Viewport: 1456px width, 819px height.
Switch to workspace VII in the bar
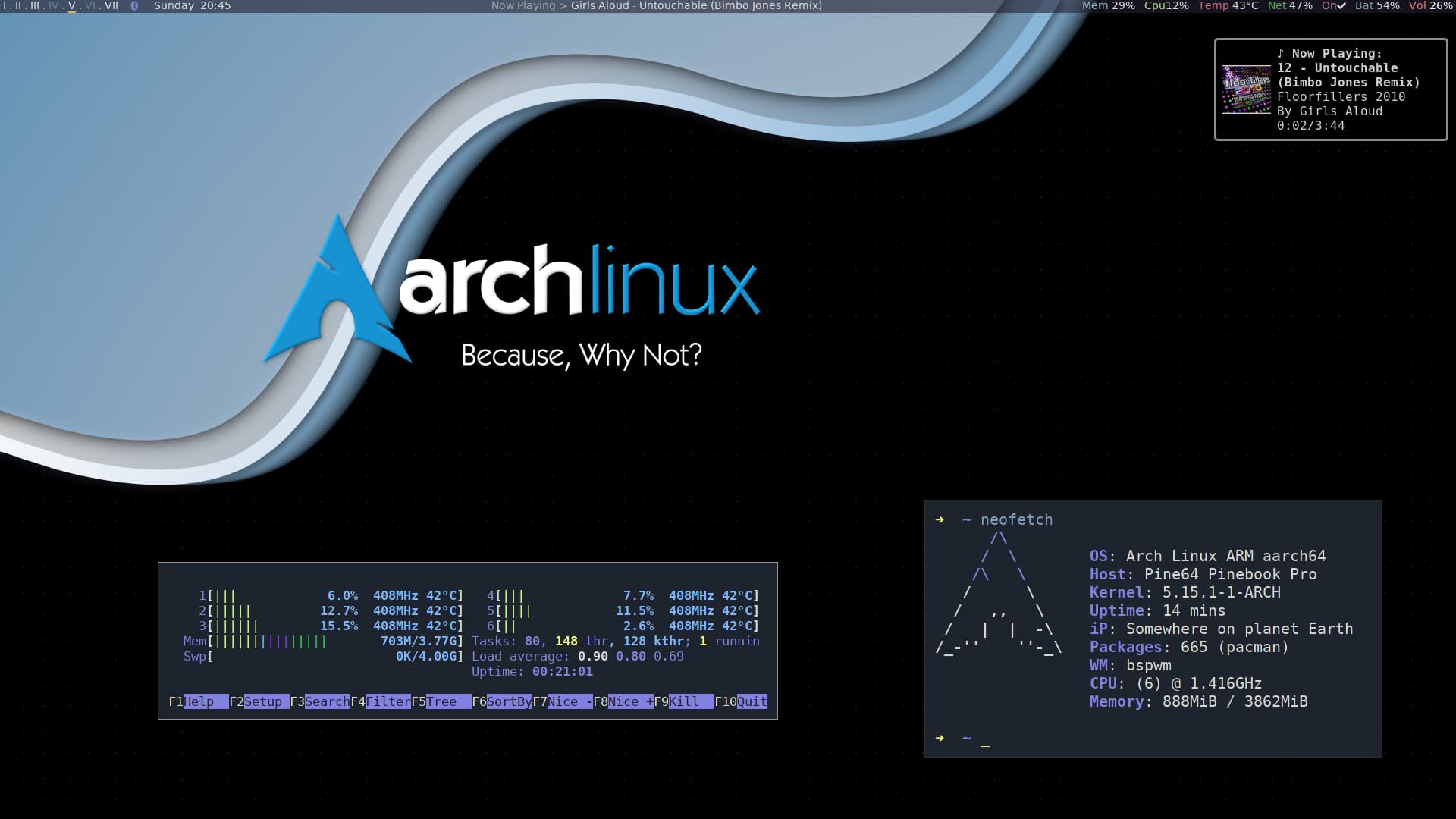pyautogui.click(x=111, y=5)
